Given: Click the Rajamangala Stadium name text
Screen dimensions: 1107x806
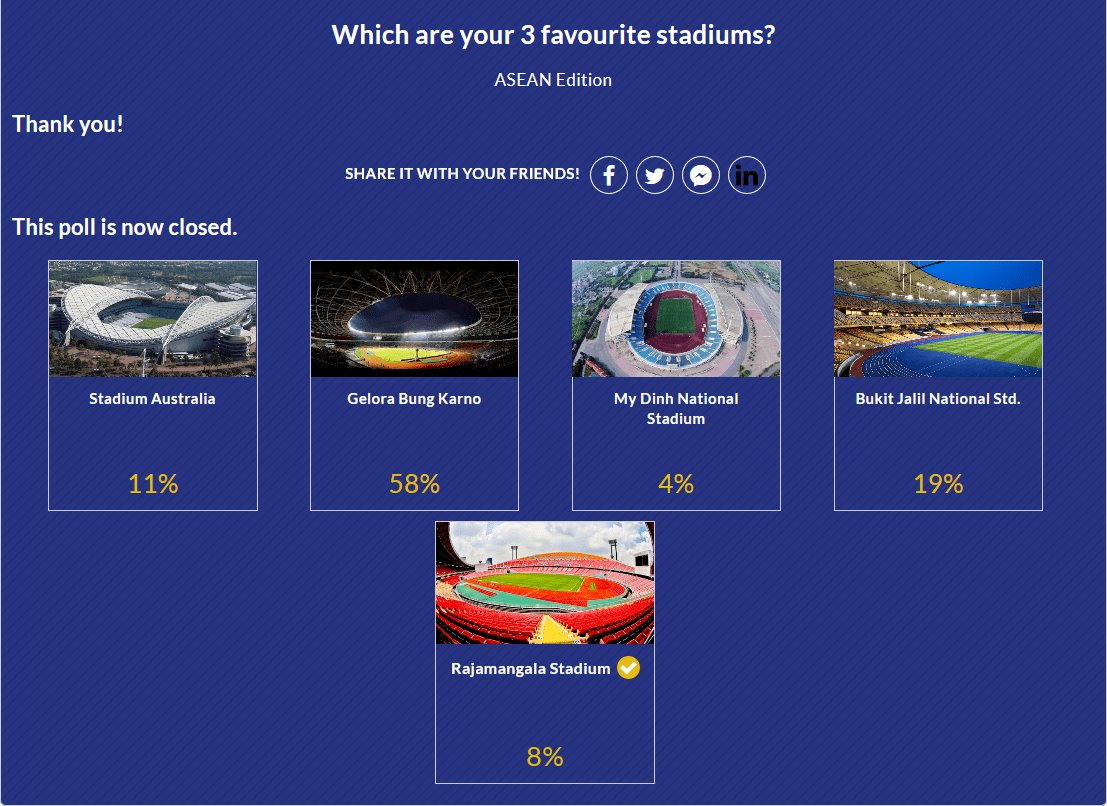Looking at the screenshot, I should point(531,668).
